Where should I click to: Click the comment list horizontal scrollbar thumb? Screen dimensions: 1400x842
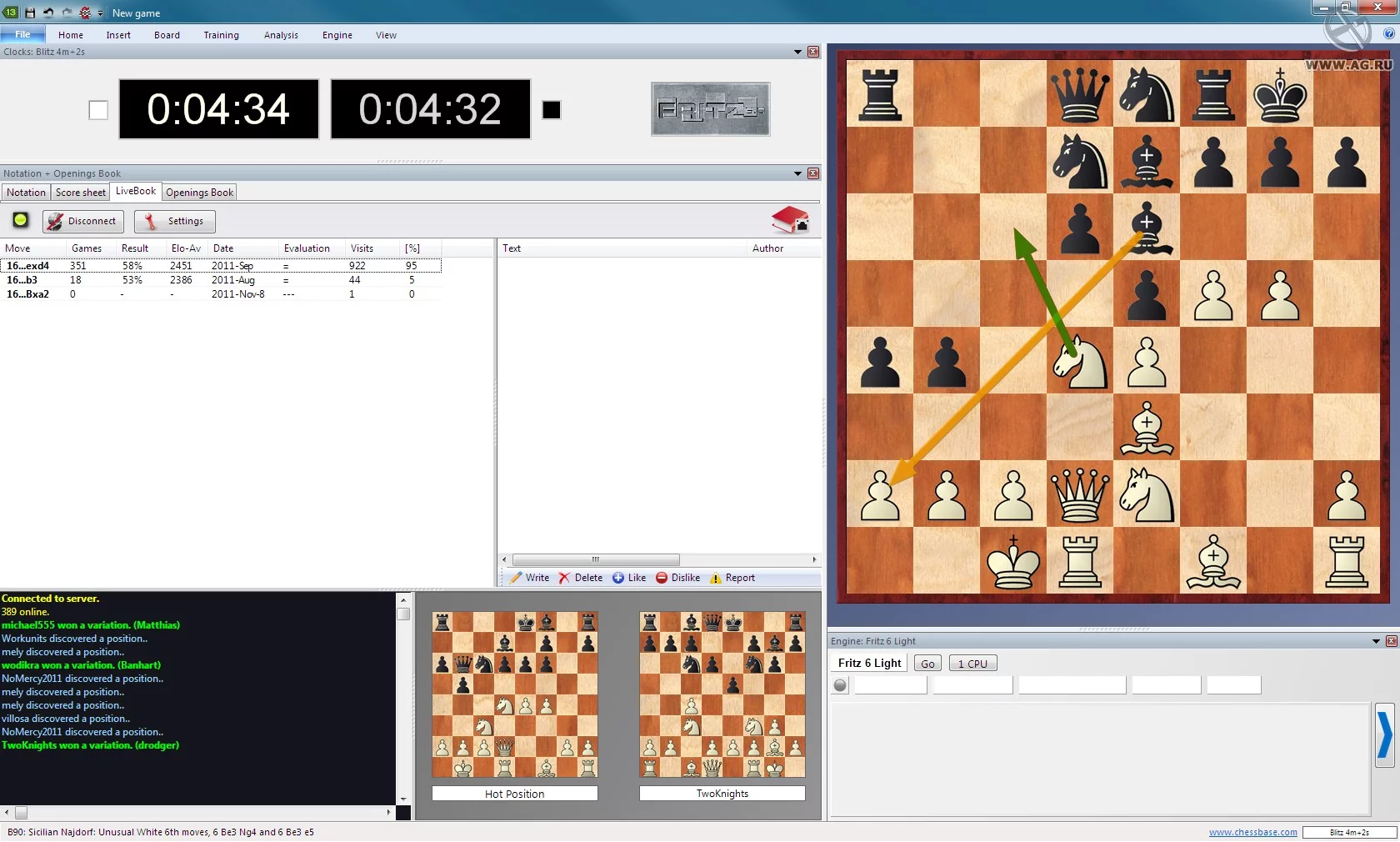pyautogui.click(x=596, y=559)
